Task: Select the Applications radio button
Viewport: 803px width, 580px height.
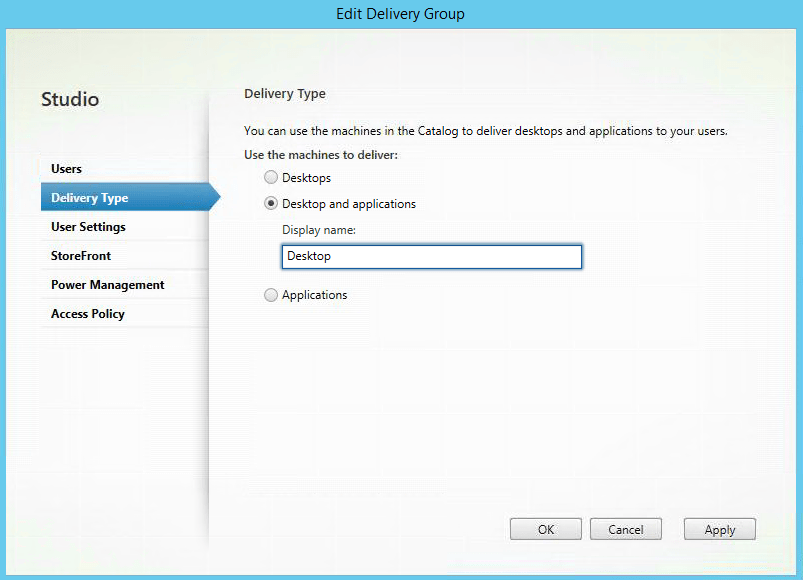Action: [x=271, y=295]
